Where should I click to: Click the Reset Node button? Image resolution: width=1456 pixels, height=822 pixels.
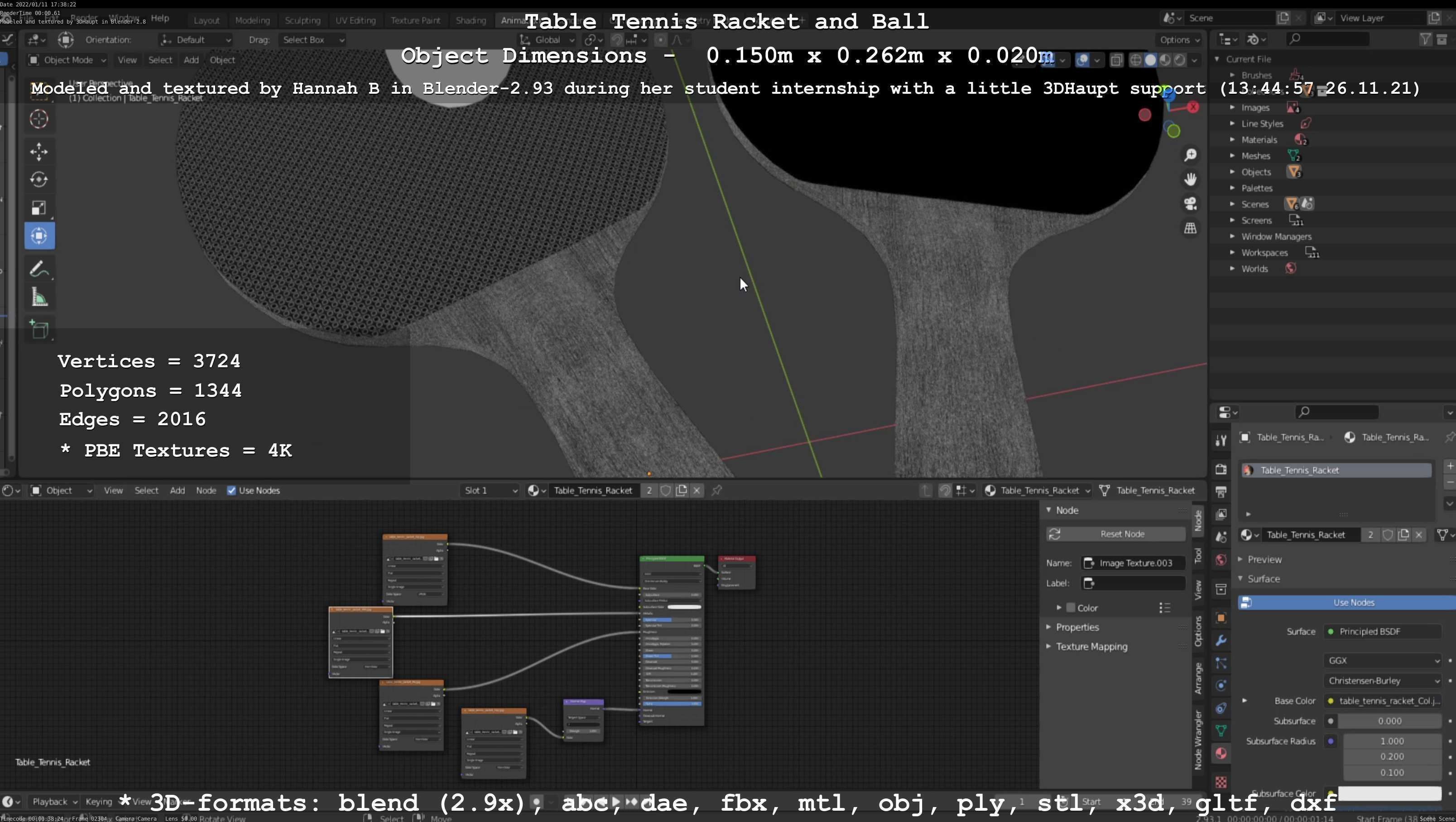click(1121, 534)
